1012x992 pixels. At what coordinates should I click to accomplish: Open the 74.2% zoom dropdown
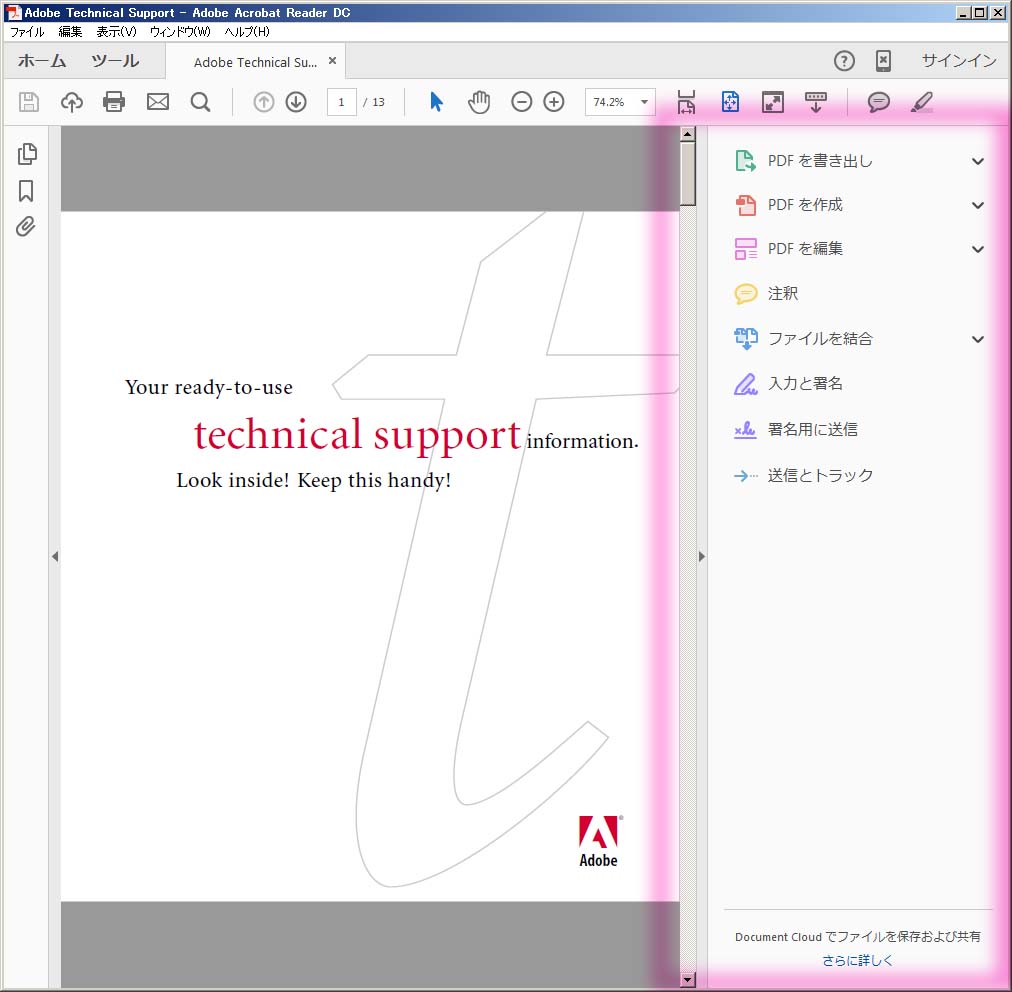point(644,102)
